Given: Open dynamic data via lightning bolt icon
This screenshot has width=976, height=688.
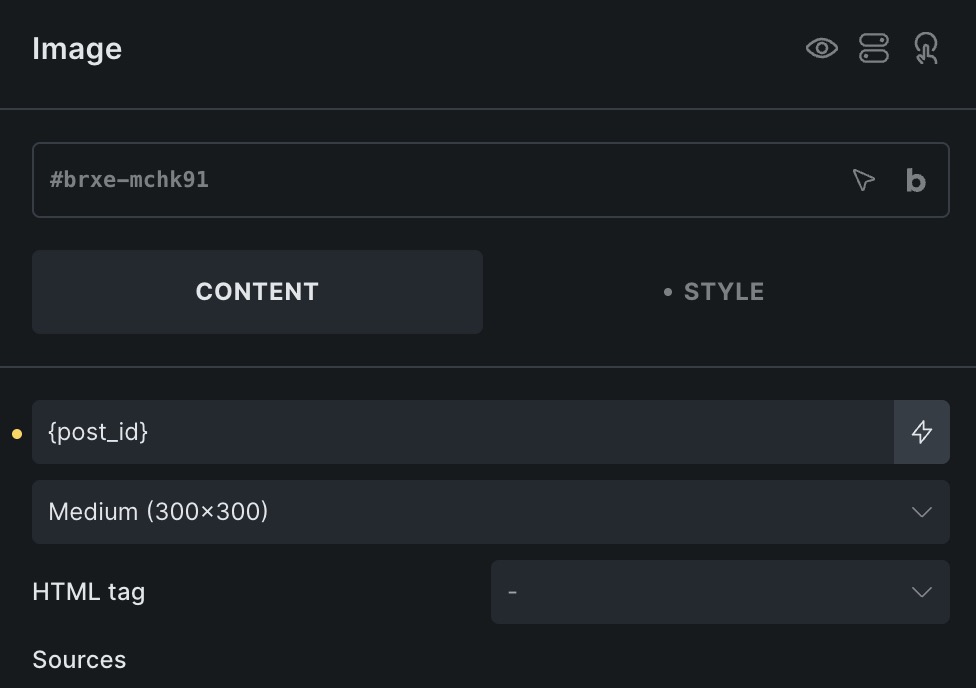Looking at the screenshot, I should pos(922,432).
